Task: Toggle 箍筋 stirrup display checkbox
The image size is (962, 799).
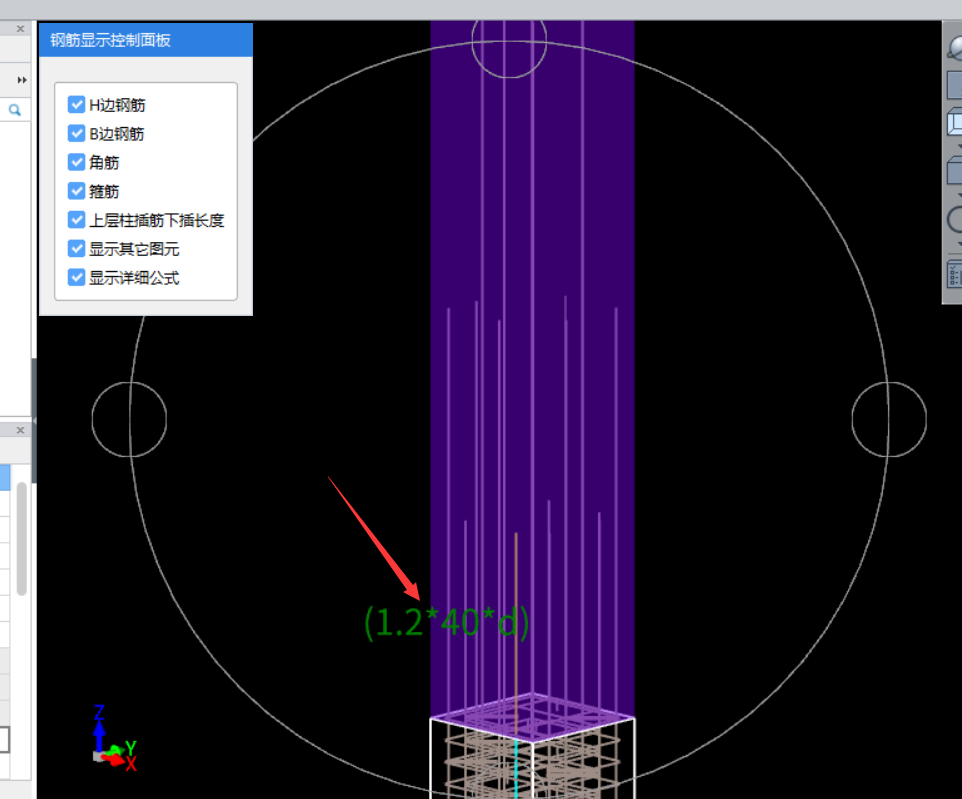Action: (77, 191)
